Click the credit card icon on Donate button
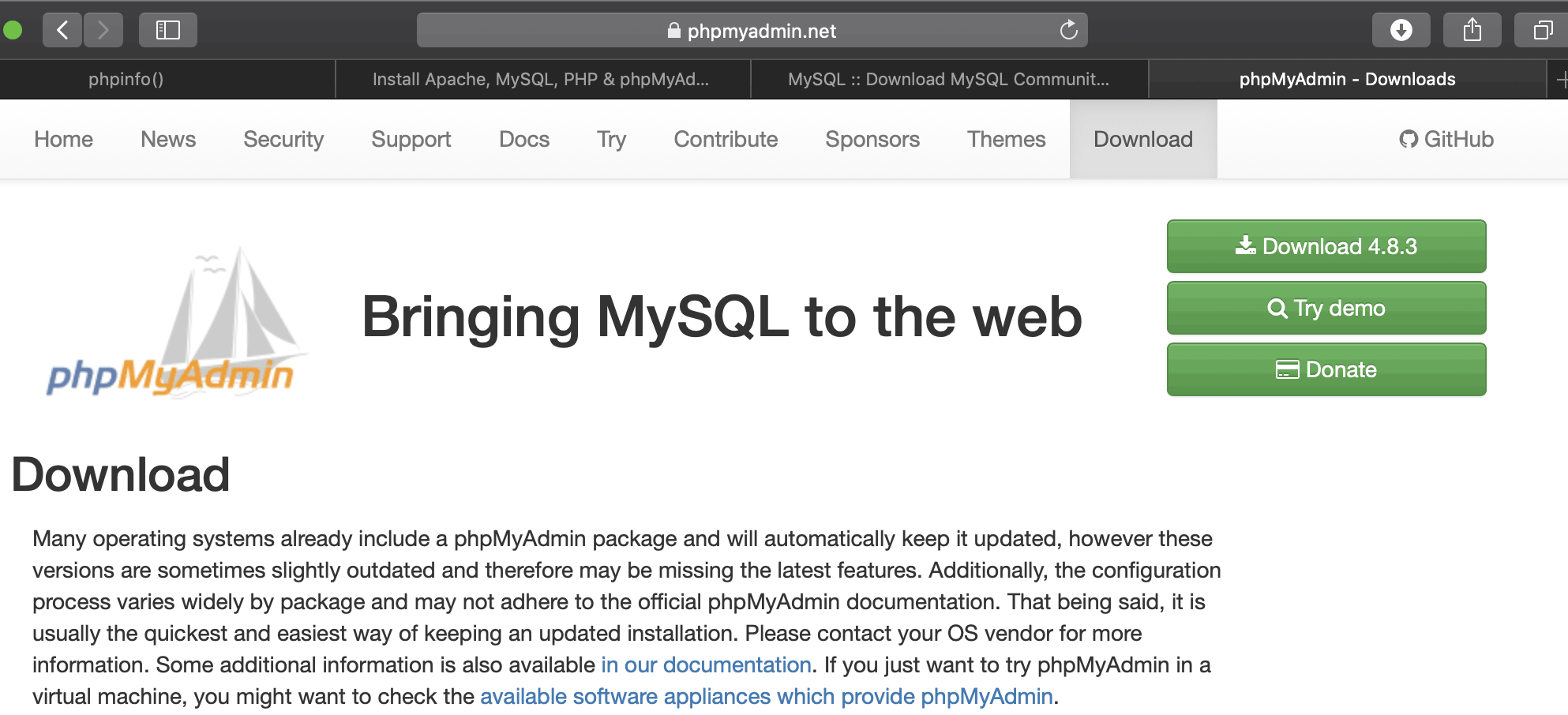Screen dimensions: 1568x715 (x=1289, y=369)
